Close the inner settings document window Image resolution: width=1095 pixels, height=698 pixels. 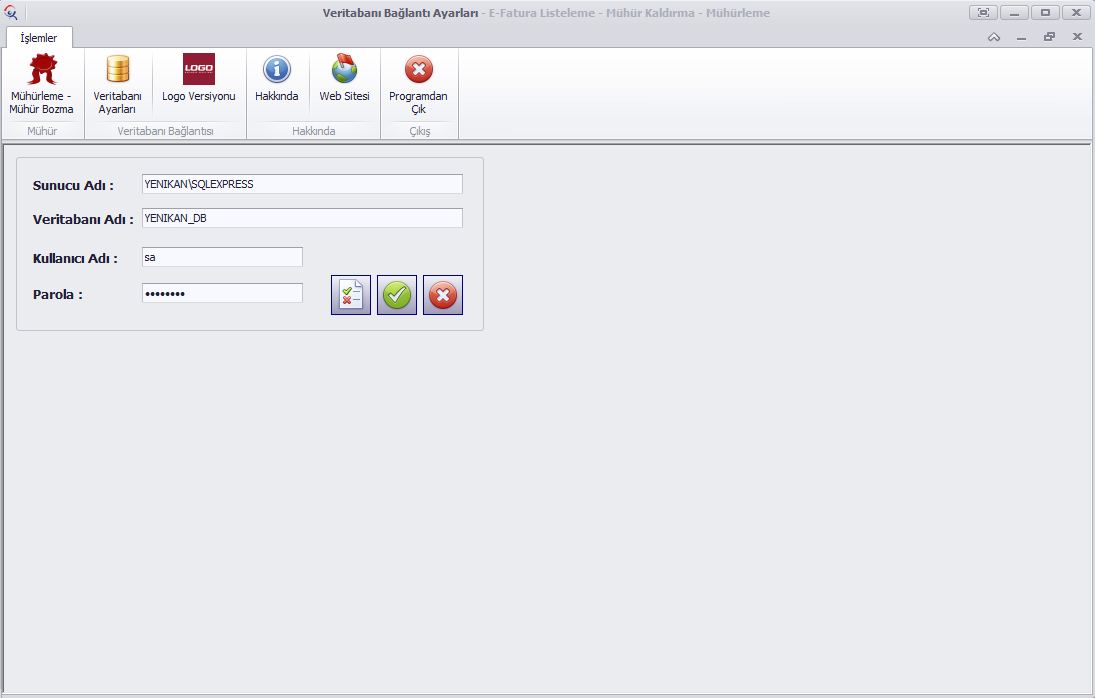click(1077, 37)
